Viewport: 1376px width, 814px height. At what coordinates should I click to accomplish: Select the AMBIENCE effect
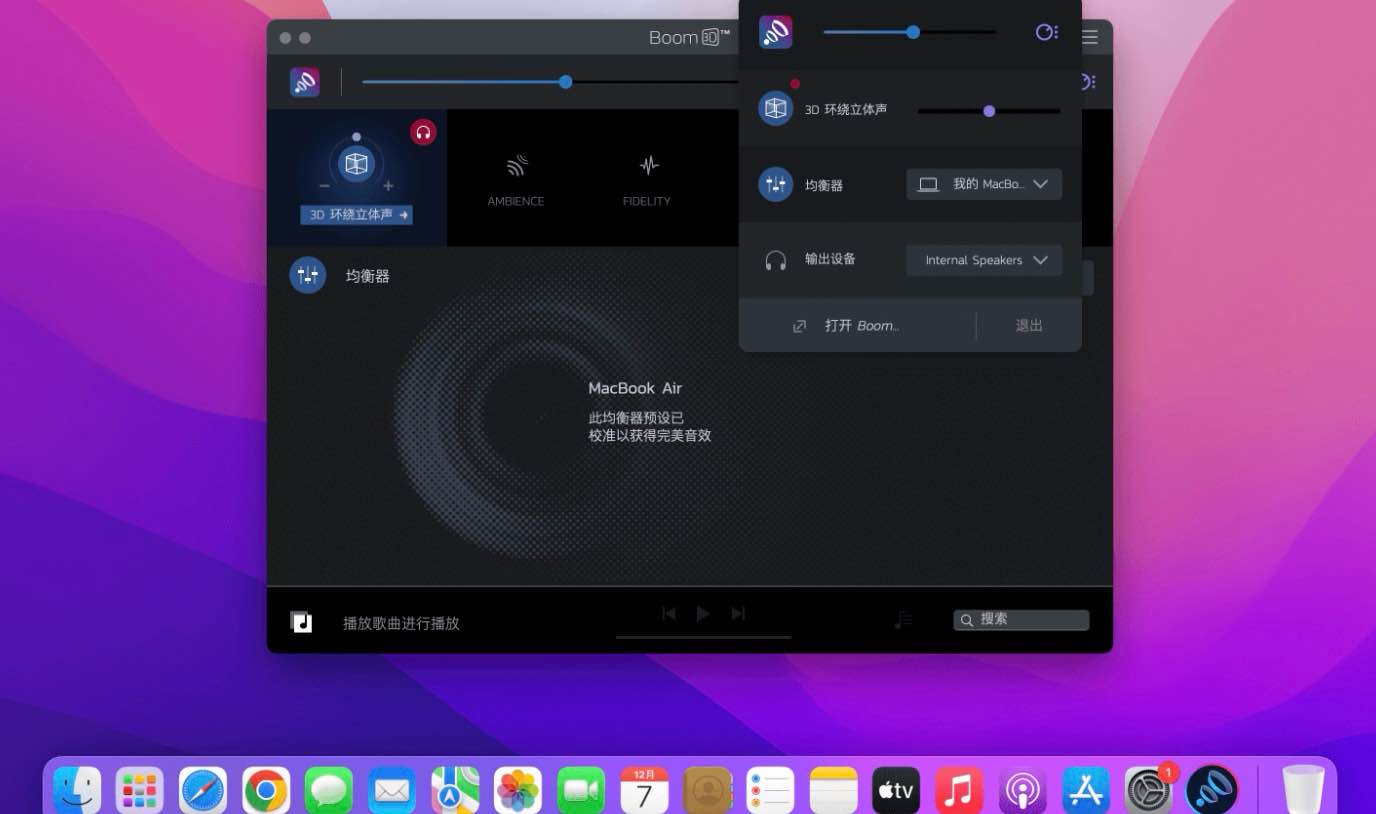point(516,180)
